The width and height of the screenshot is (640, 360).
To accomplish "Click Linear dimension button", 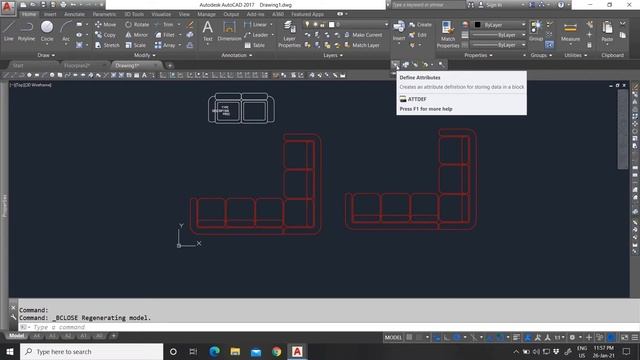I will point(256,24).
